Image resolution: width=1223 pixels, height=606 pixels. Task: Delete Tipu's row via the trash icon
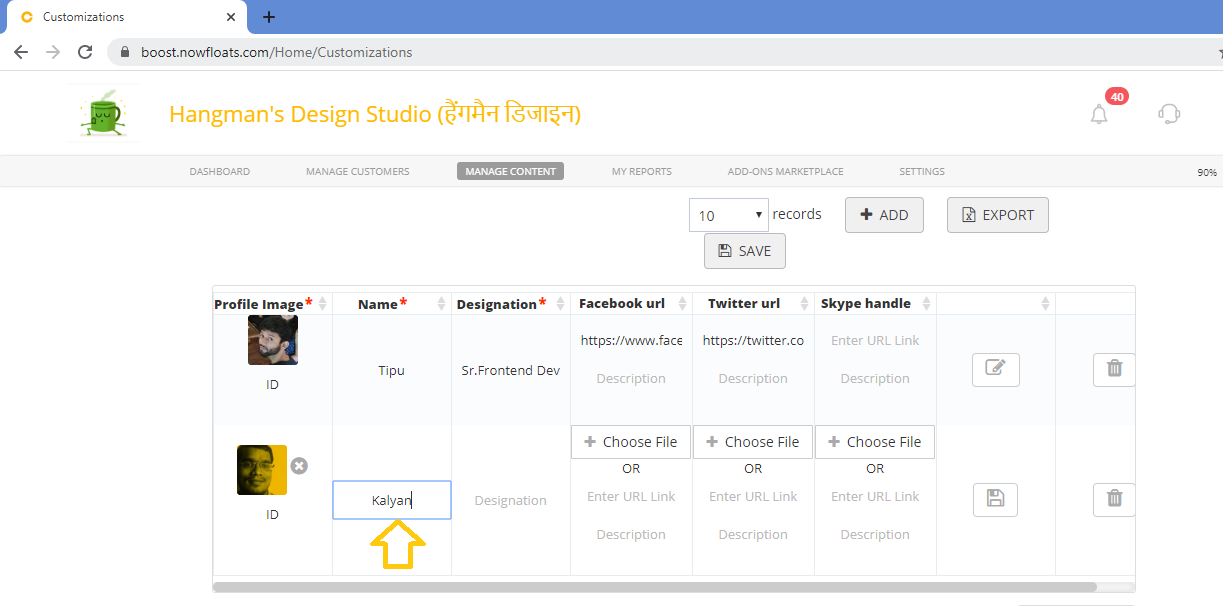(x=1113, y=369)
